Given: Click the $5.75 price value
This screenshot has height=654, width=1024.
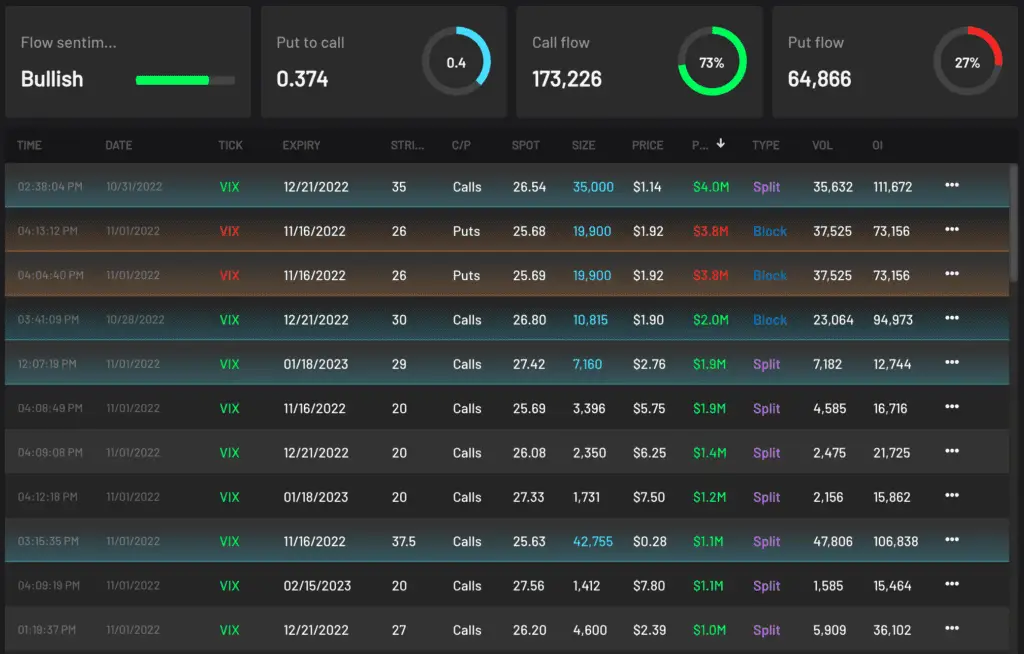Looking at the screenshot, I should [x=648, y=409].
